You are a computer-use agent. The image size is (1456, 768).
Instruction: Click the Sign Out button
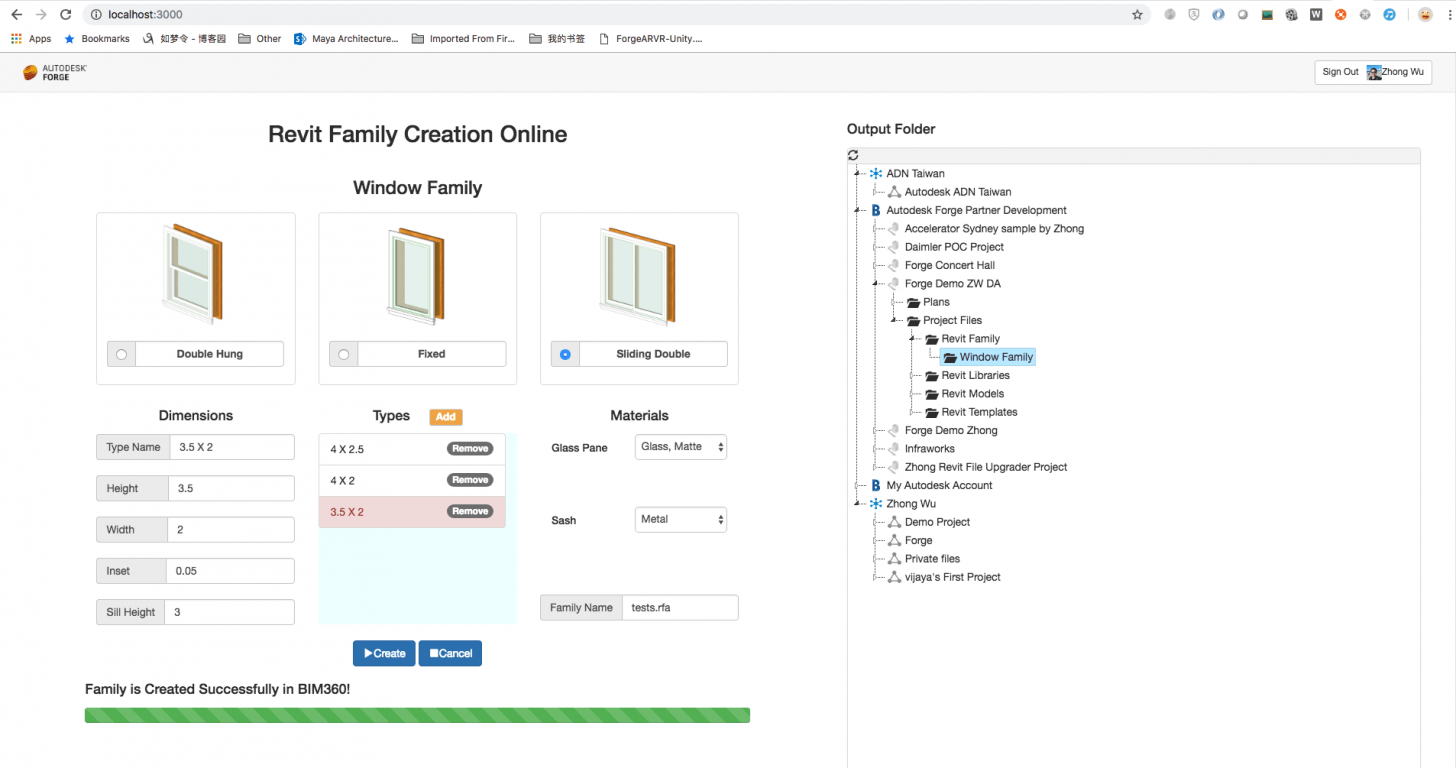coord(1340,71)
